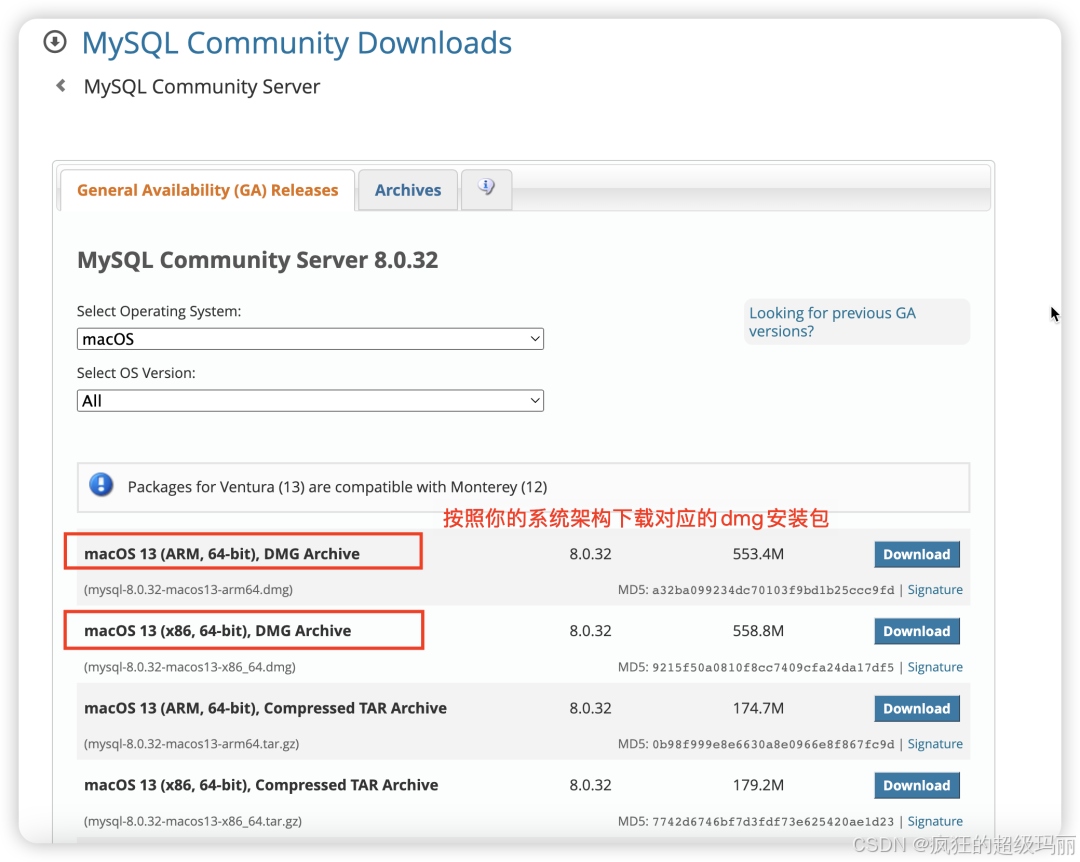
Task: Click MD5 hash a32ba099234dc70103f9bd1b25ccc9fd
Action: (x=773, y=590)
